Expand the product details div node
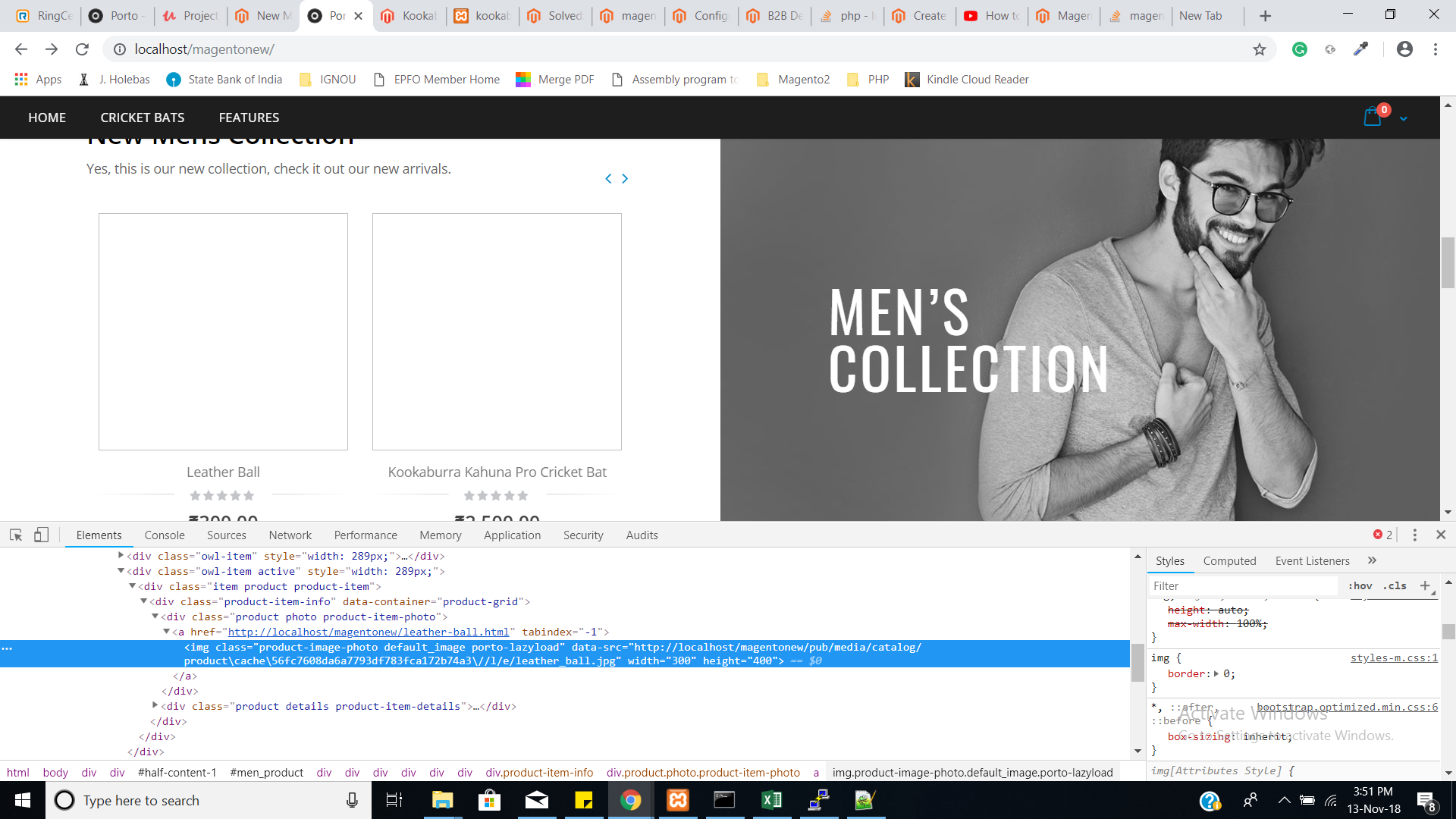Screen dimensions: 1456x819 click(x=155, y=706)
